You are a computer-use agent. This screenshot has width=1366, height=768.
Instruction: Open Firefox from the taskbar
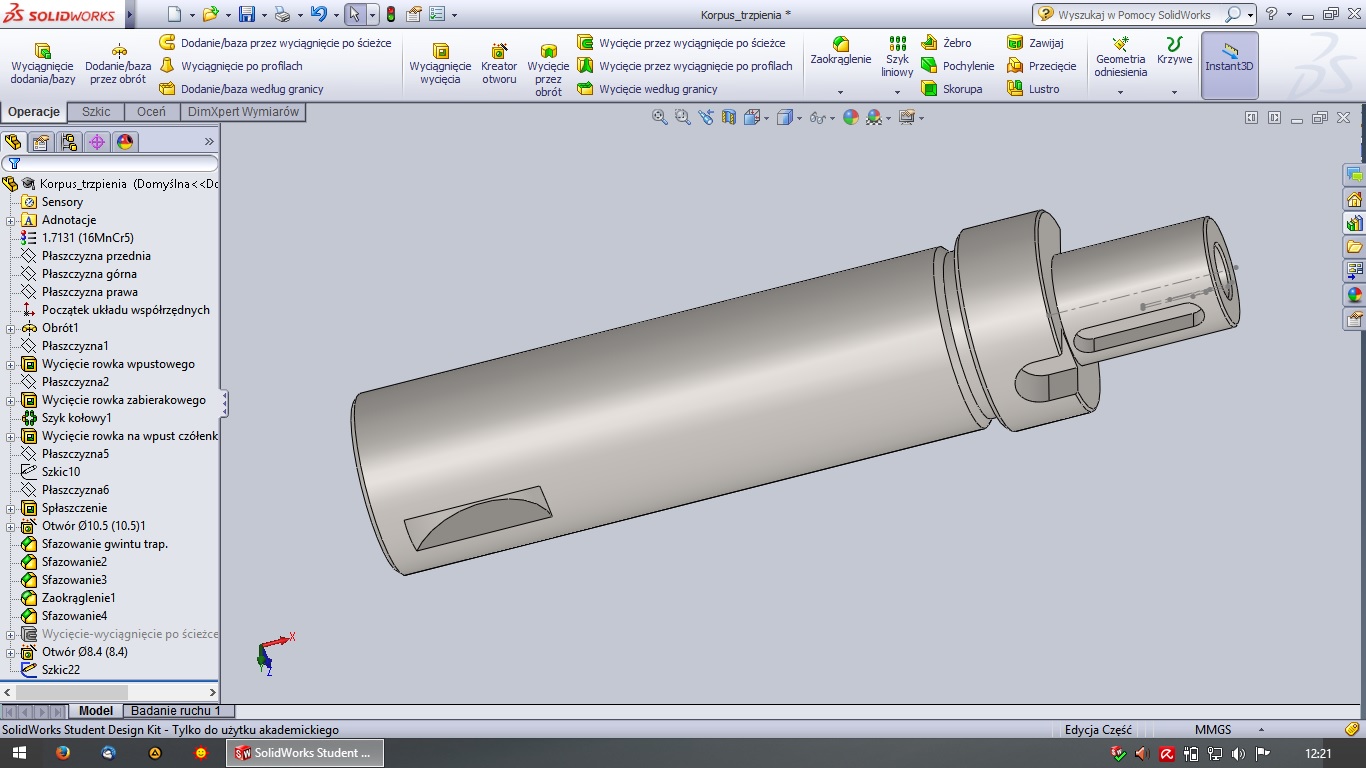[x=63, y=753]
